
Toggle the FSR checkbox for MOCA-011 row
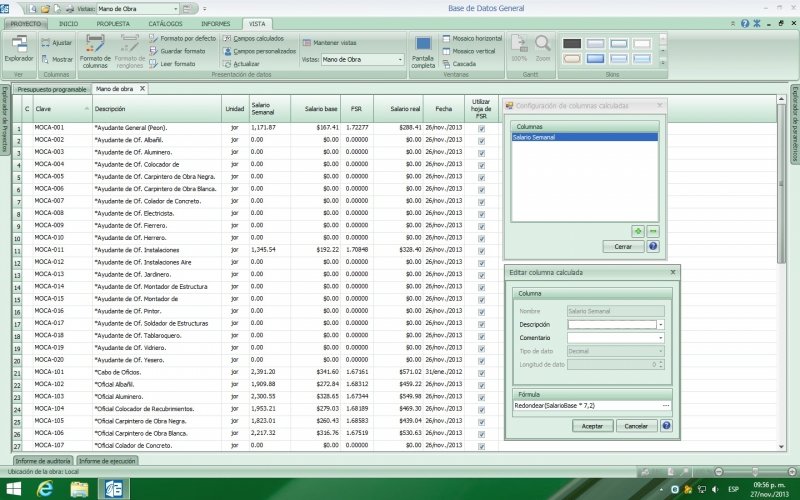(481, 250)
